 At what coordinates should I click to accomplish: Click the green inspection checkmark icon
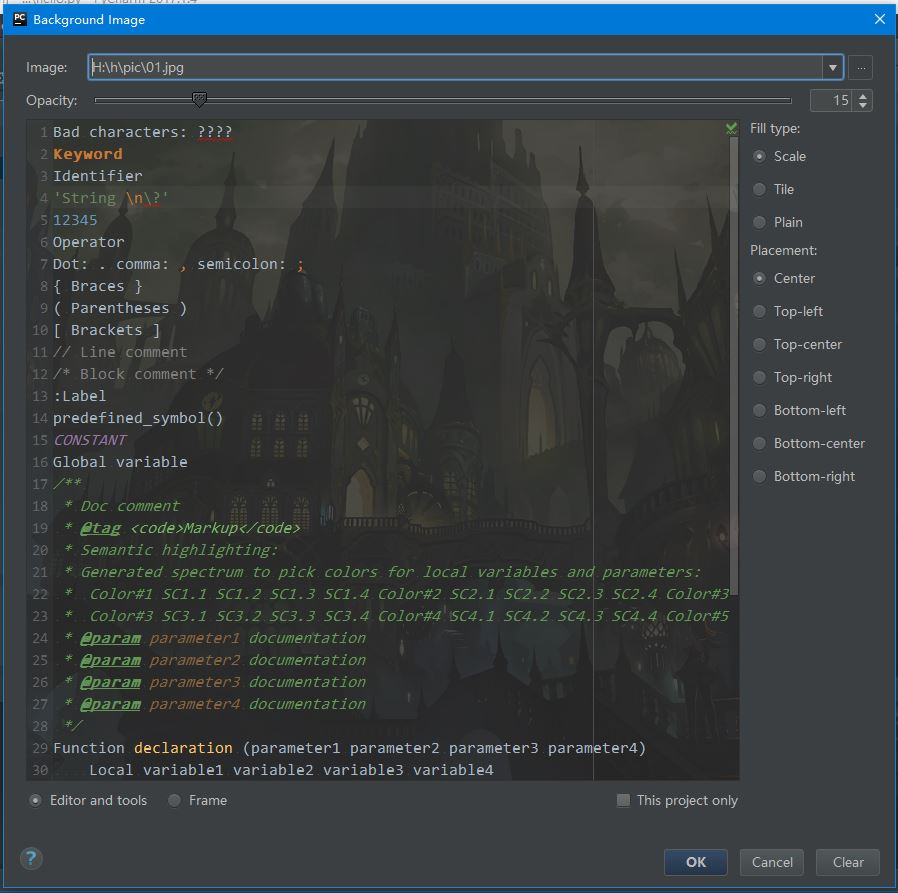(x=731, y=129)
